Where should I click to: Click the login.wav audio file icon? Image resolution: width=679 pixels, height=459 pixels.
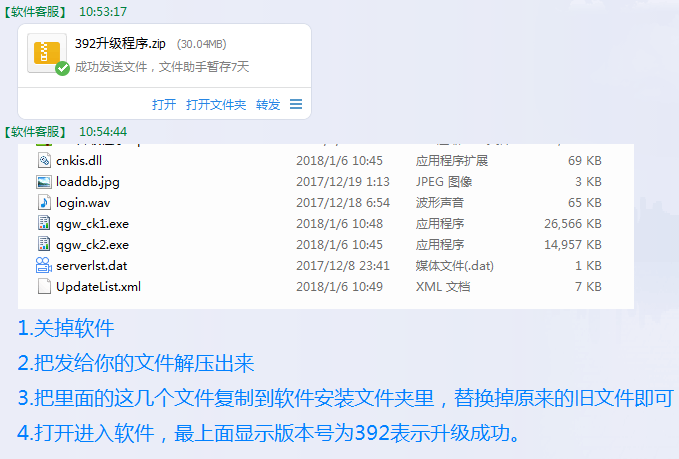(43, 202)
